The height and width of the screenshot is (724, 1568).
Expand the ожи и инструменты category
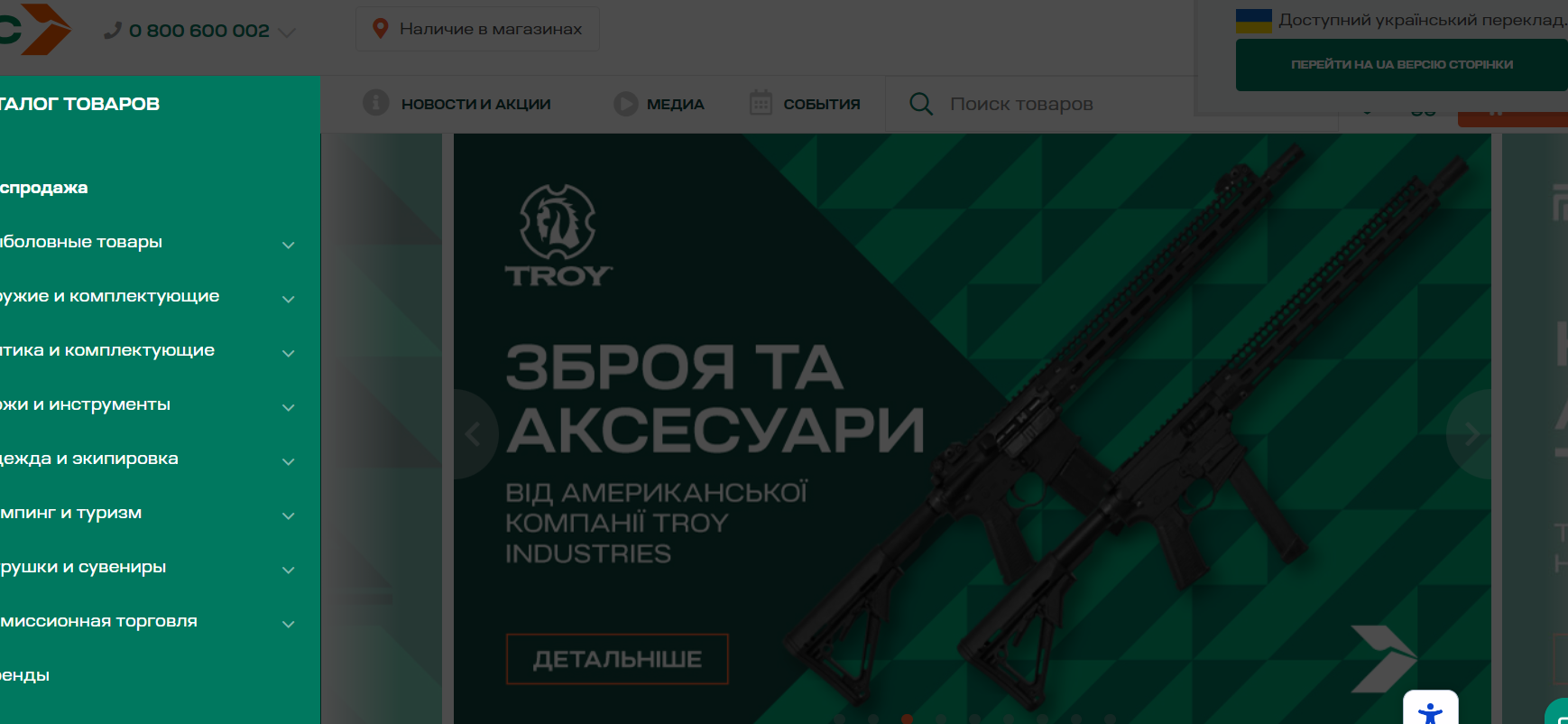click(x=289, y=407)
